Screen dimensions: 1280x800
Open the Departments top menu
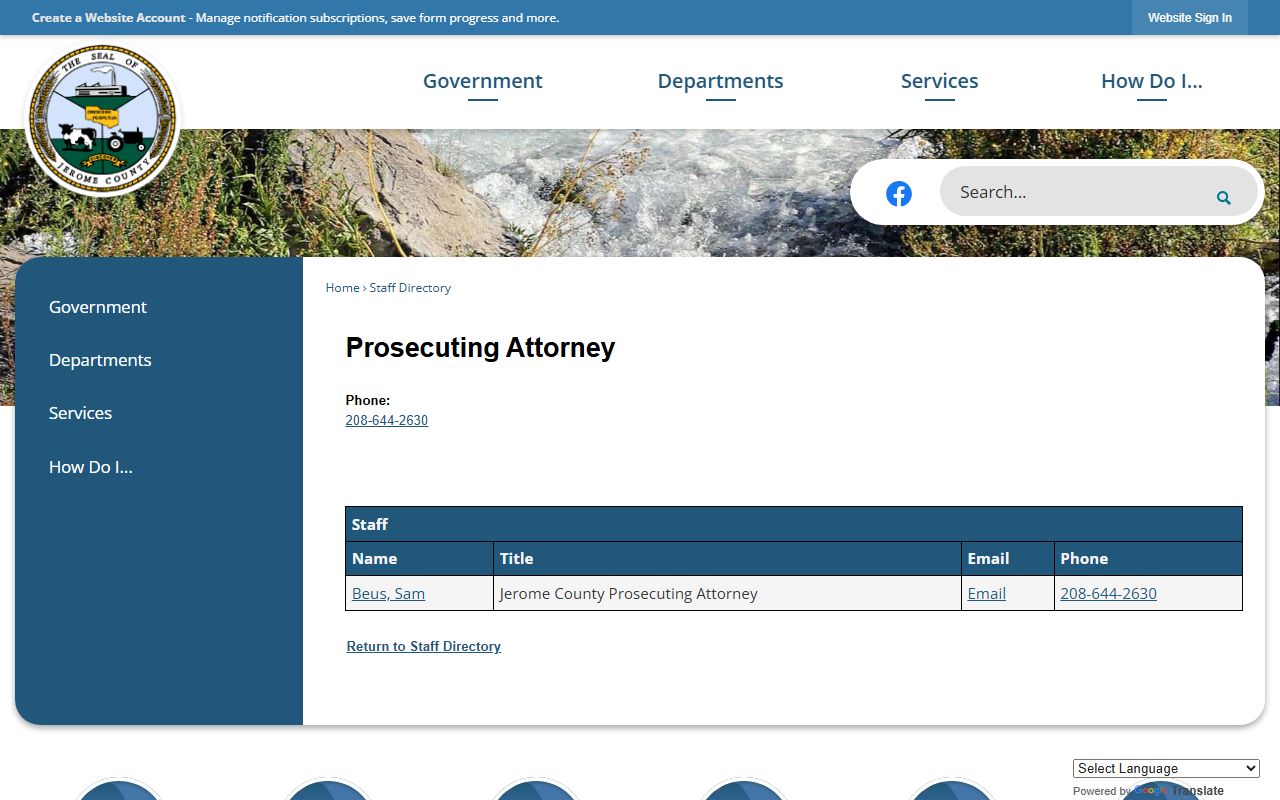click(x=720, y=81)
